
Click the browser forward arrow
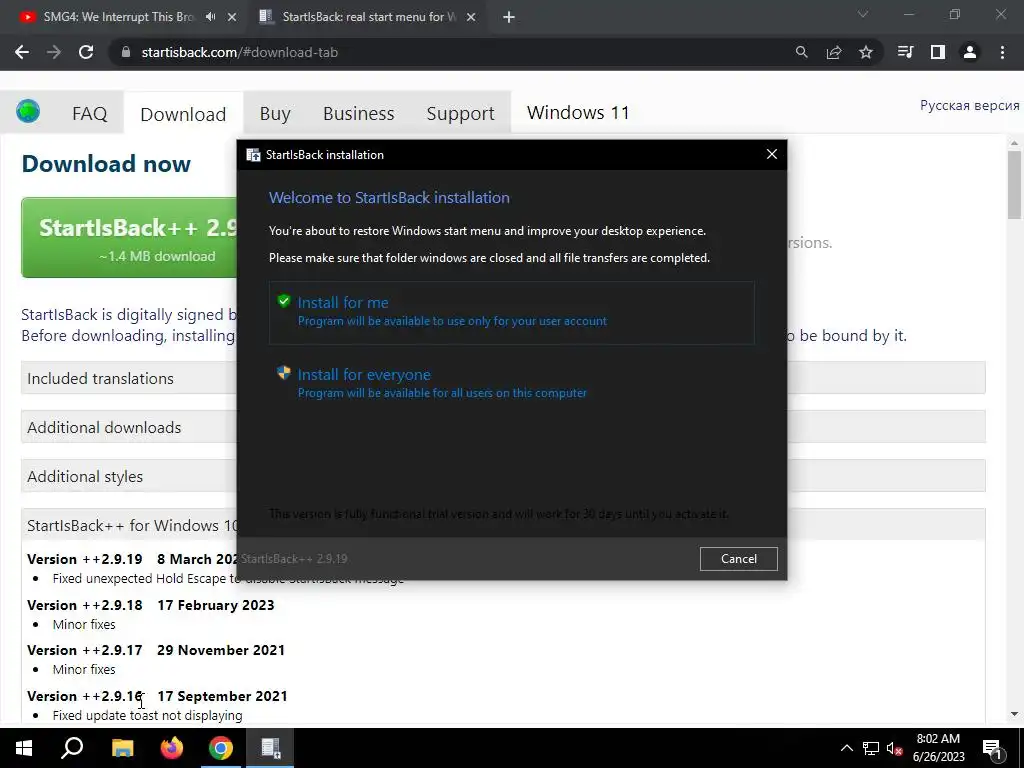[x=54, y=52]
